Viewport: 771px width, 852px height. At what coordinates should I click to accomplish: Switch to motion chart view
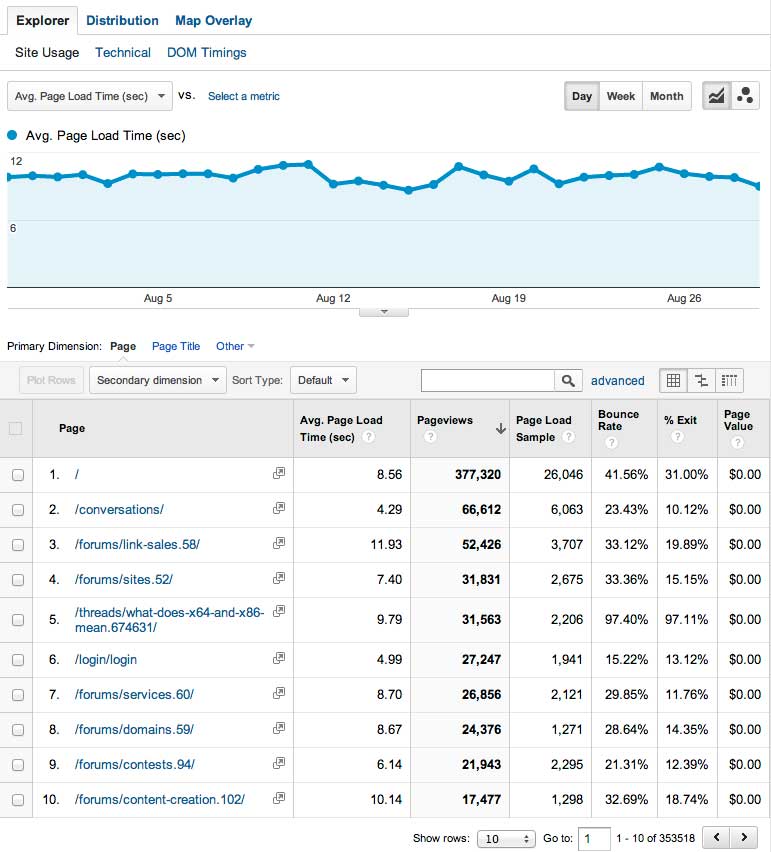(x=744, y=96)
